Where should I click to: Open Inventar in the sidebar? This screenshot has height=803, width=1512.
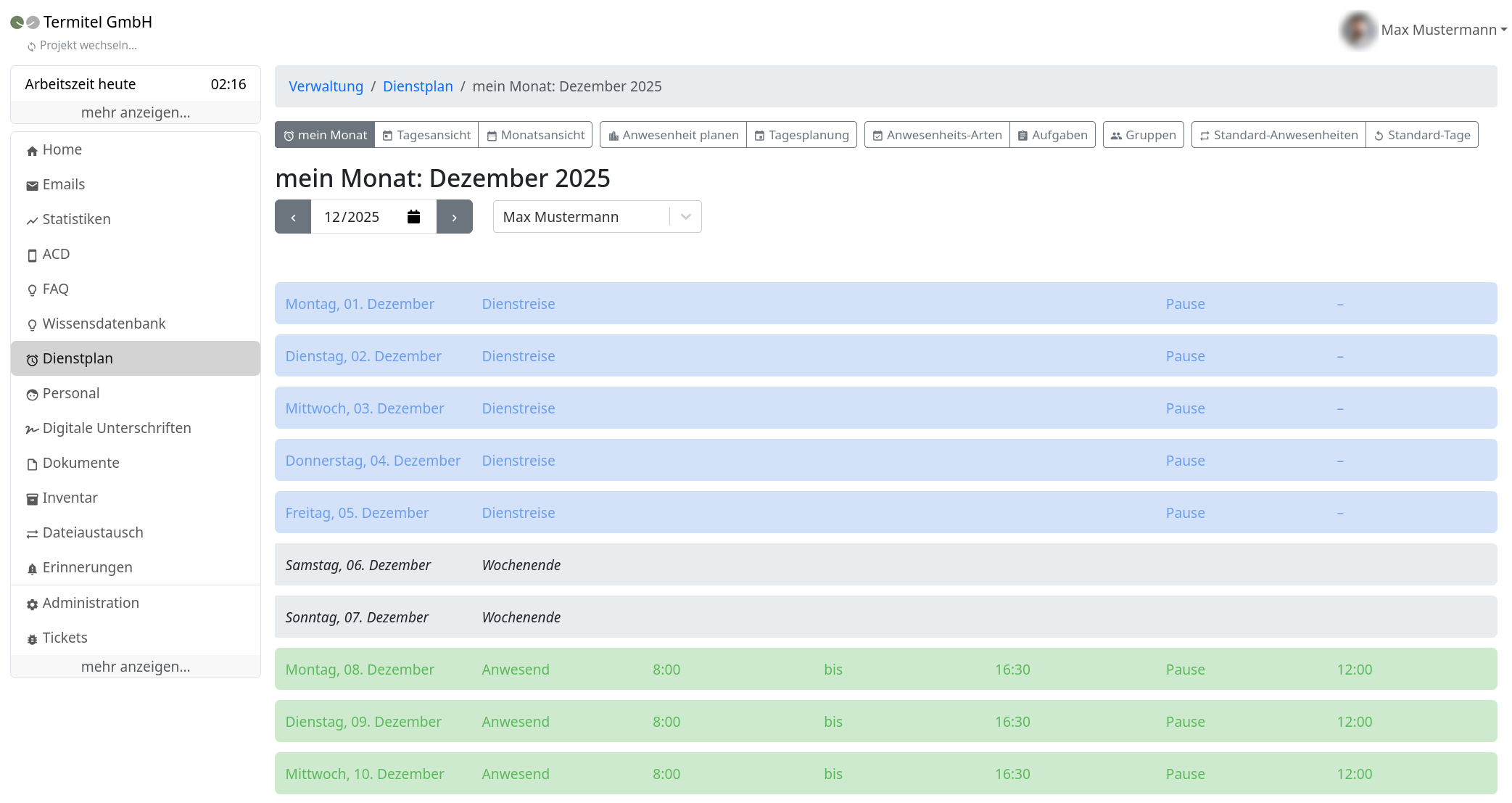pyautogui.click(x=70, y=498)
